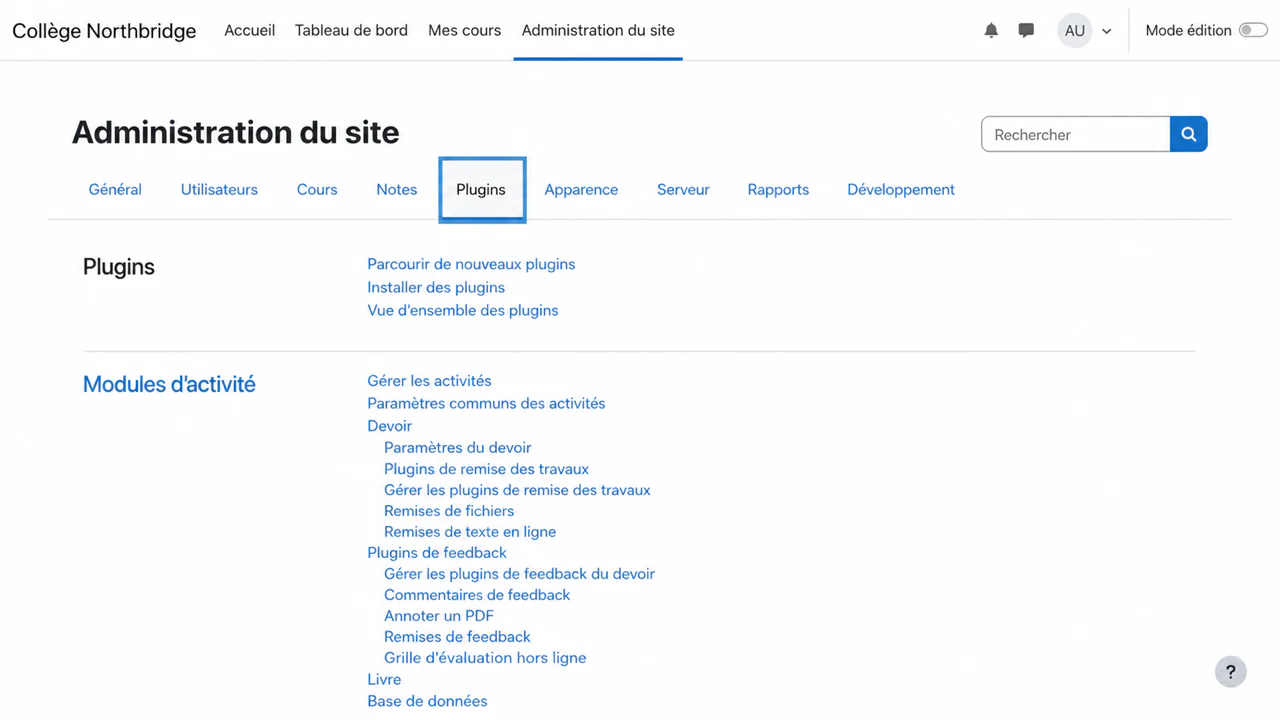Switch to the Apparence tab

point(581,189)
